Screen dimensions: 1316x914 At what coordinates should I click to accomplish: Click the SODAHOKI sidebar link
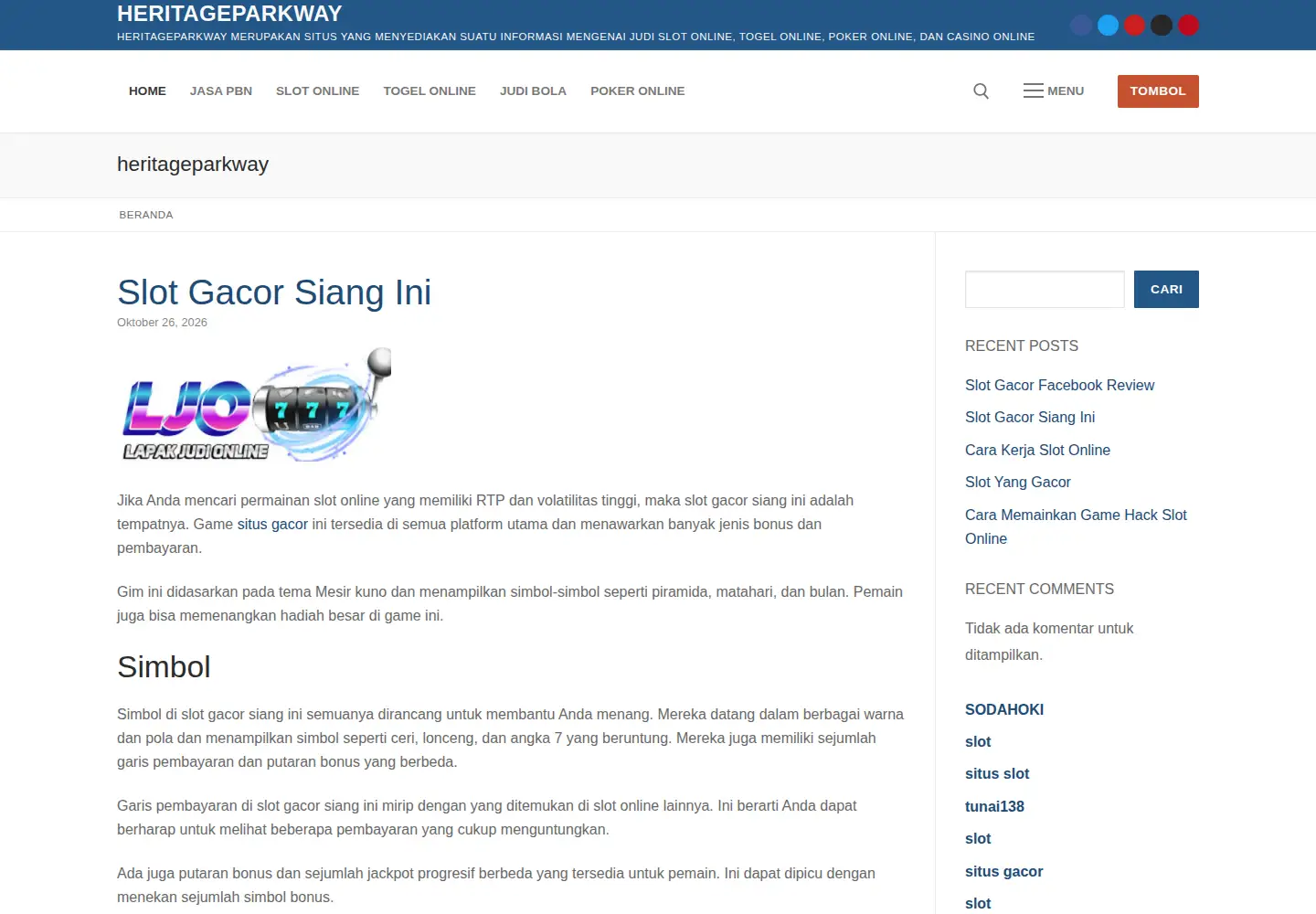coord(1004,709)
